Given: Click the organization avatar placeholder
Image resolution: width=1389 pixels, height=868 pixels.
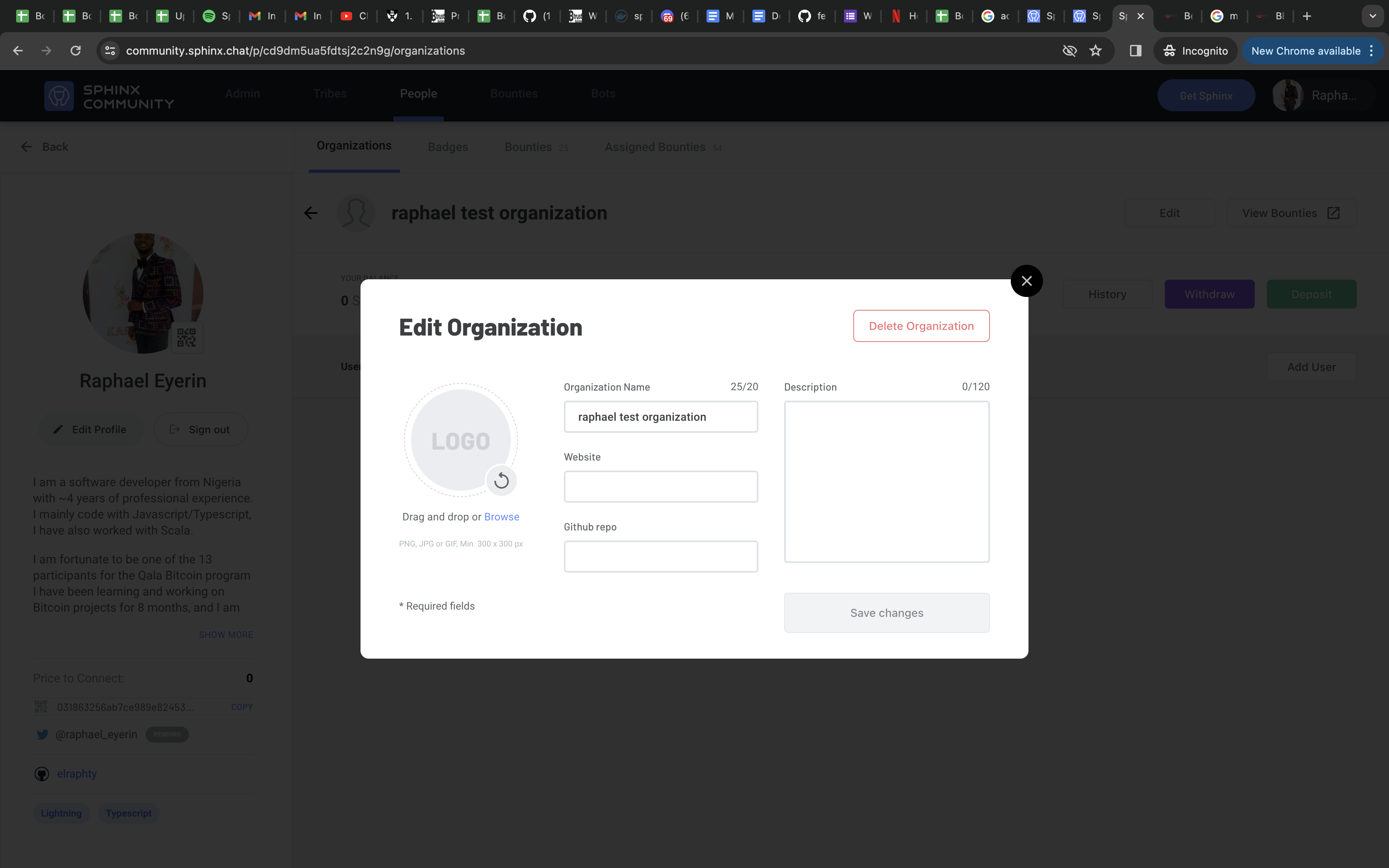Looking at the screenshot, I should click(x=356, y=213).
